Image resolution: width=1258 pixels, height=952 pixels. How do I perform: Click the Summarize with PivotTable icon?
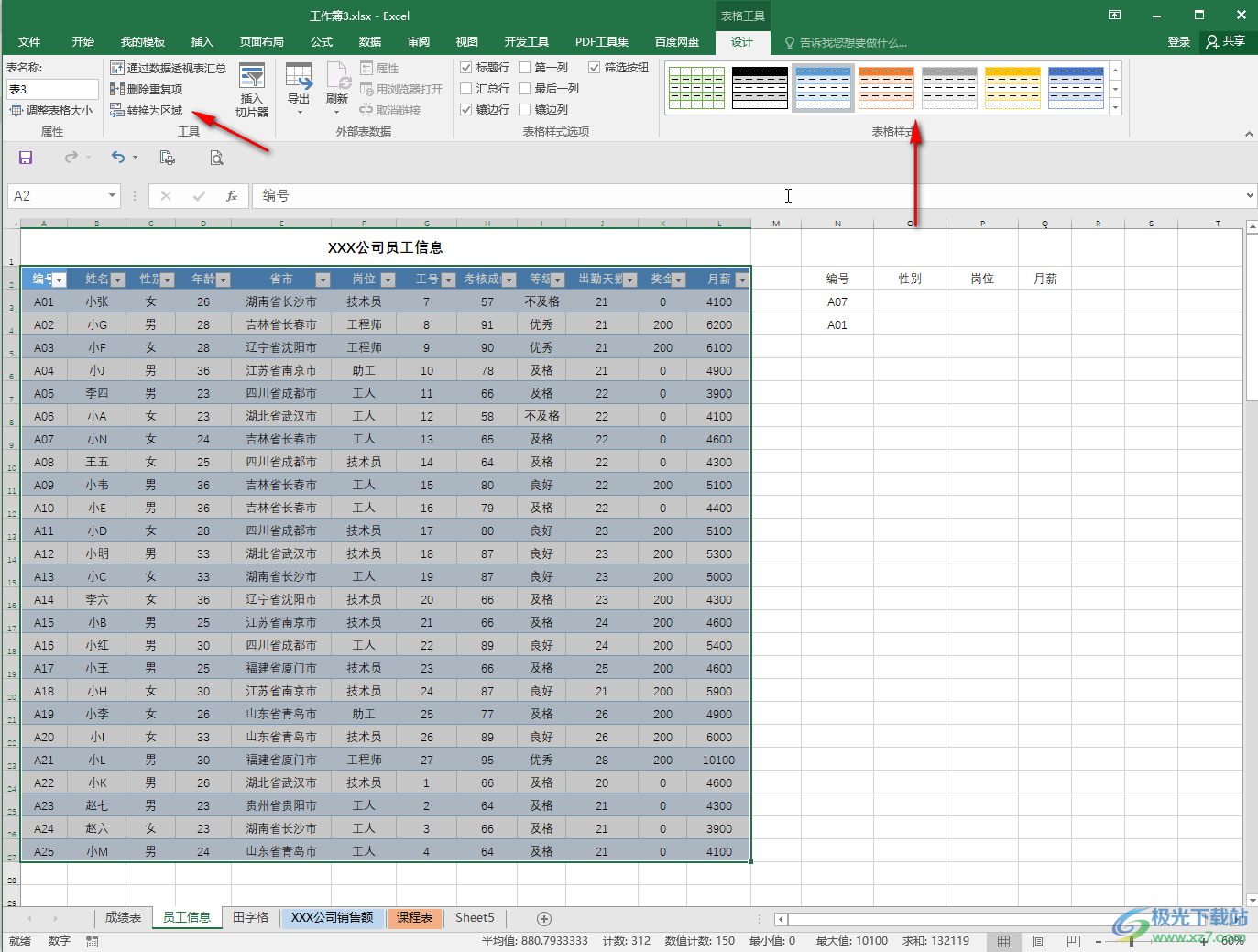[x=117, y=68]
